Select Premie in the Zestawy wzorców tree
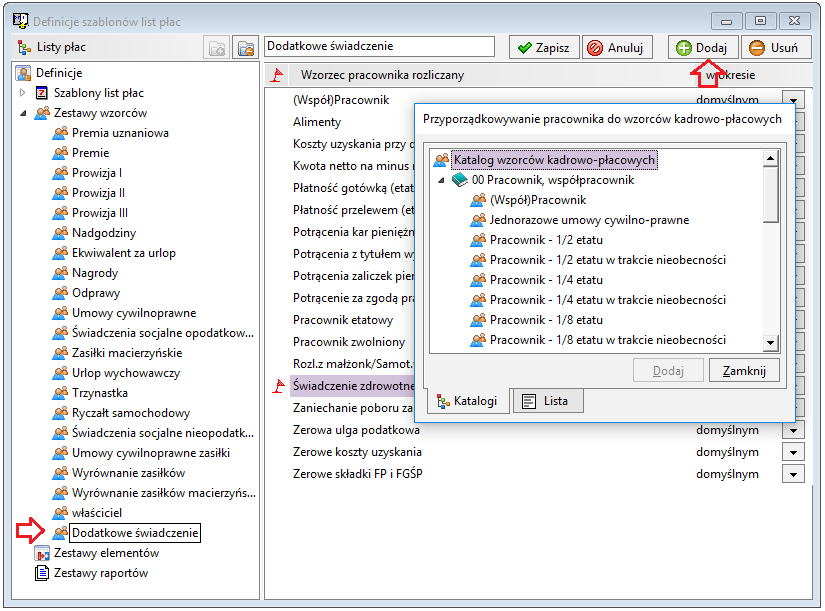Viewport: 825px width, 611px height. point(90,153)
